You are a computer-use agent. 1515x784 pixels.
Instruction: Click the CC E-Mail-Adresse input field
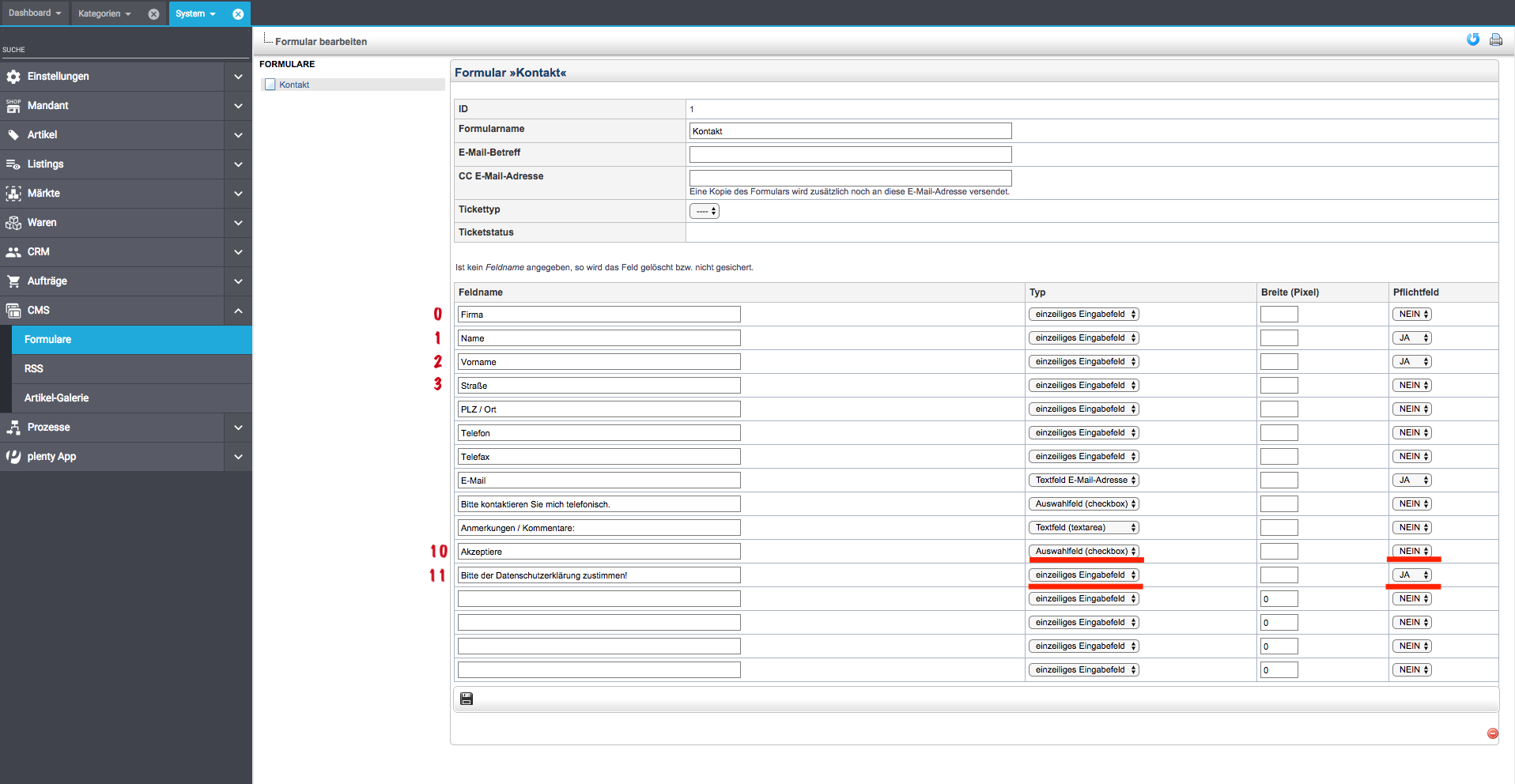click(851, 179)
